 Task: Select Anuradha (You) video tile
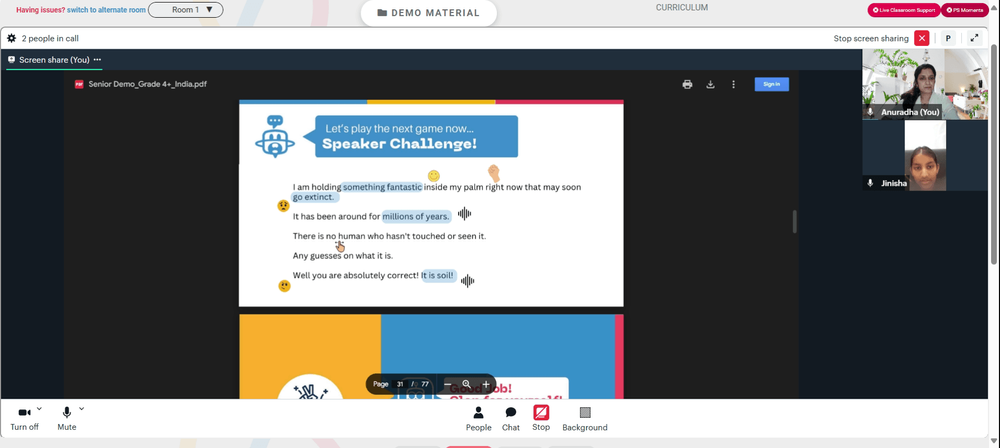click(x=925, y=84)
